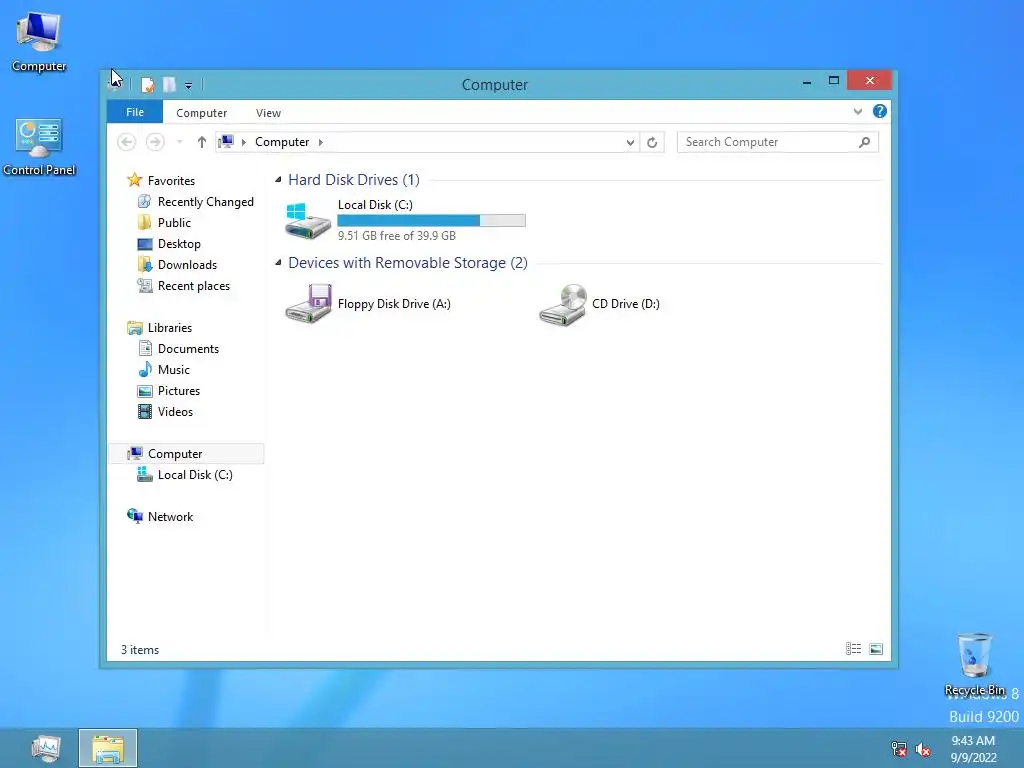Screen dimensions: 1024x768
Task: Click the search magnifier icon
Action: (865, 142)
